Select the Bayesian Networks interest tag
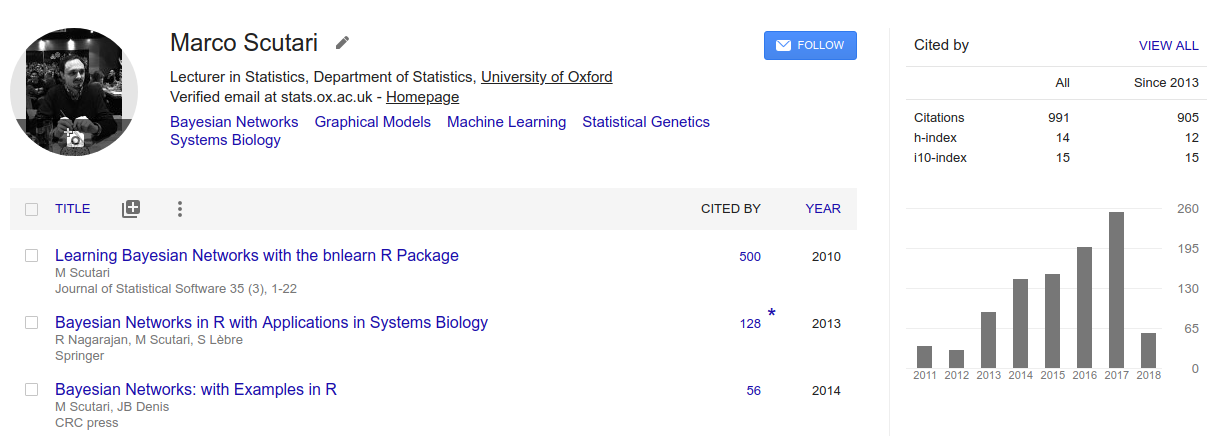 click(x=234, y=122)
